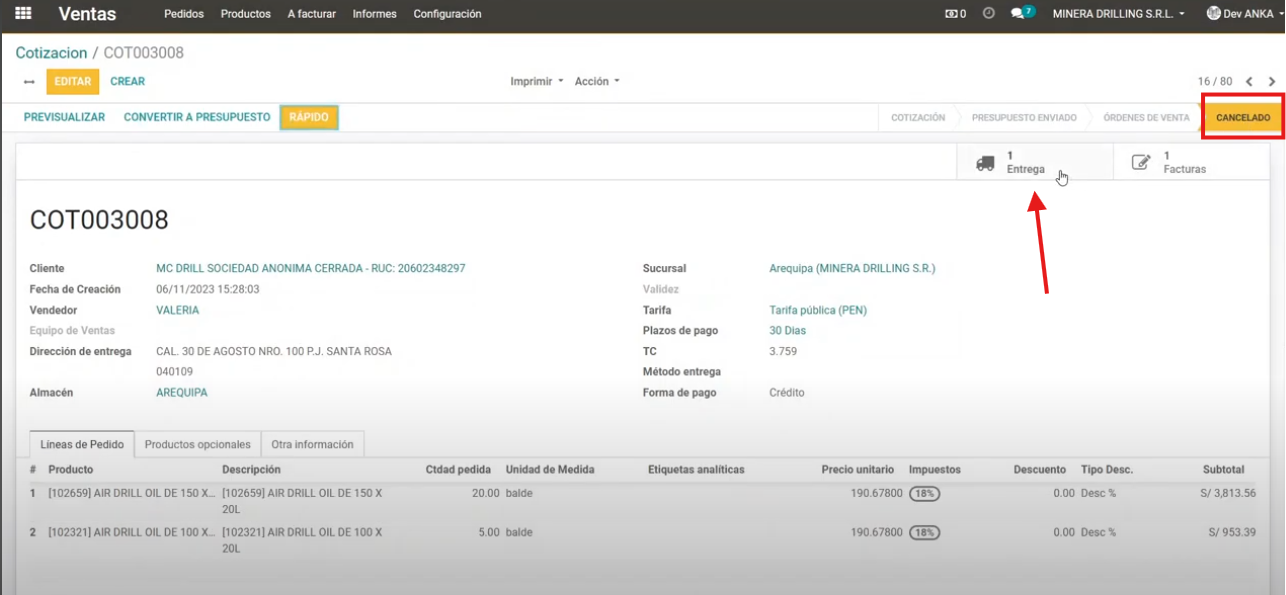Open the MC DRILL customer link
This screenshot has width=1286, height=595.
[310, 269]
